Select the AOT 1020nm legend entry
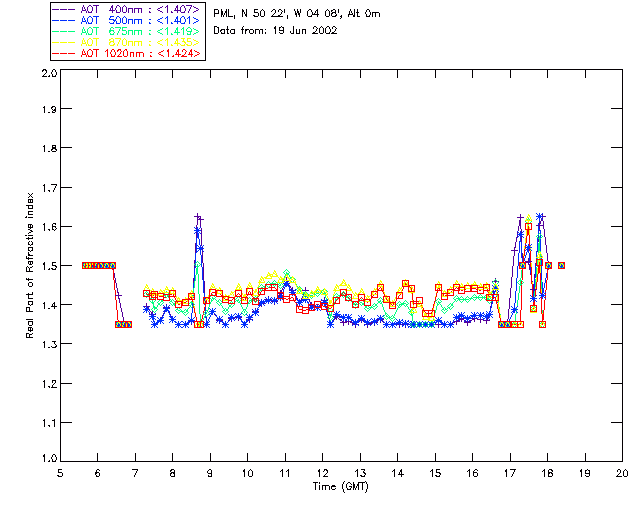The height and width of the screenshot is (512, 640). click(x=127, y=53)
